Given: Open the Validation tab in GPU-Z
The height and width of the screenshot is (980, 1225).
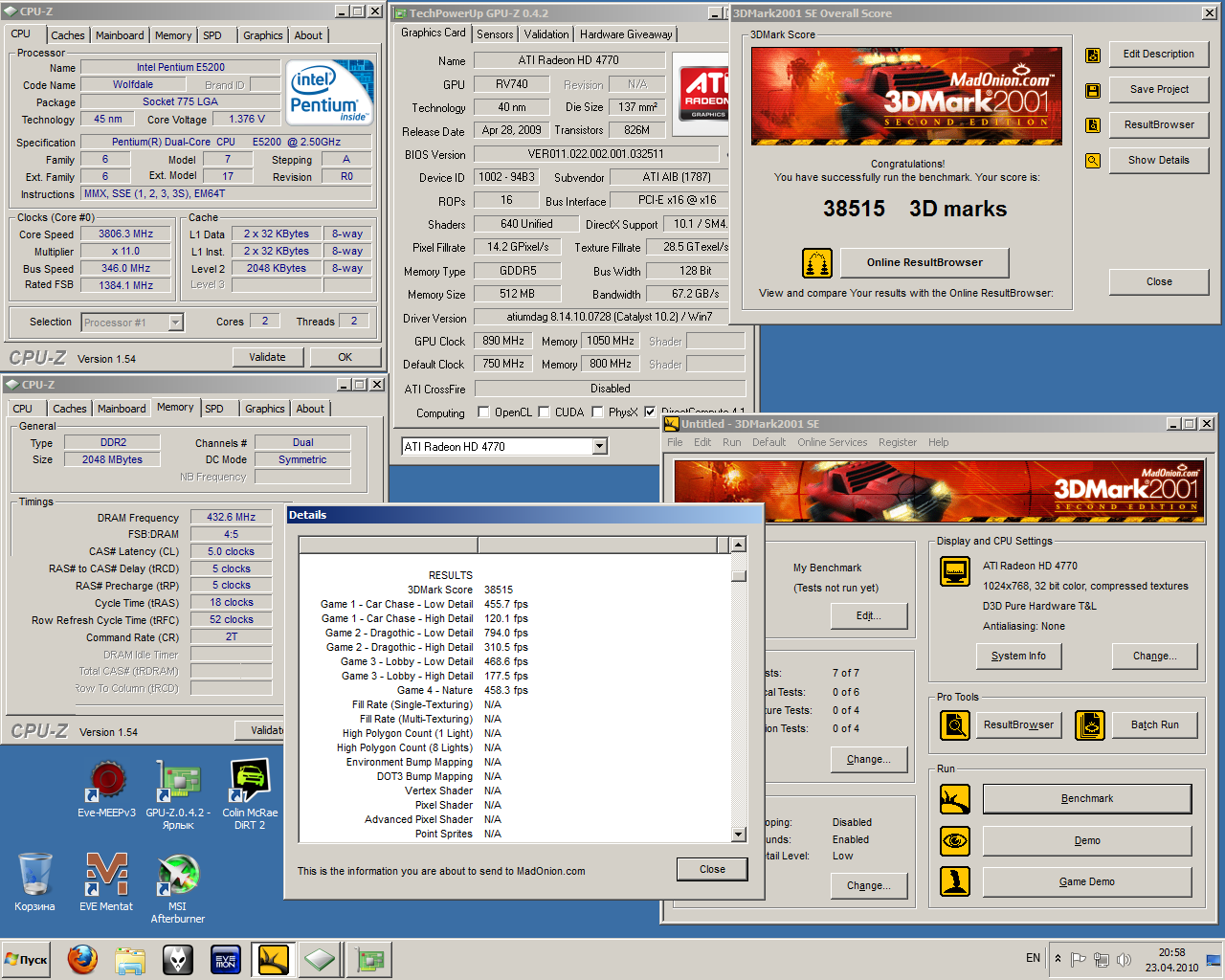Looking at the screenshot, I should [546, 34].
